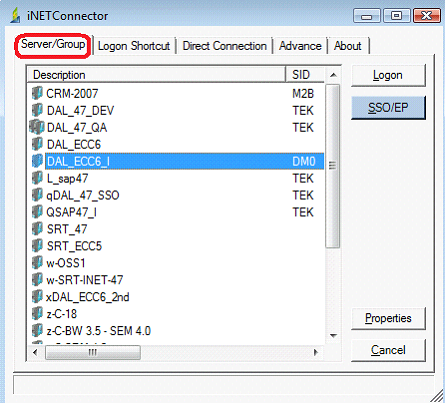
Task: Click the vertical scrollbar thumb
Action: tap(333, 166)
